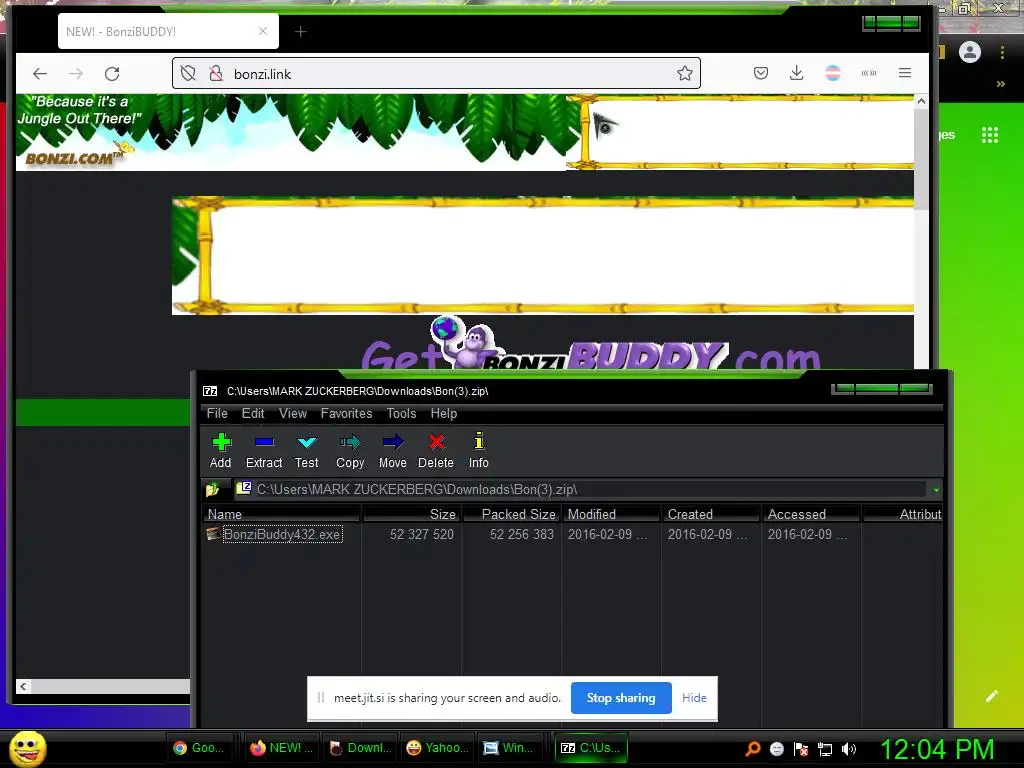Close the NEW! - BonziBUDDY! tab
This screenshot has width=1024, height=768.
click(x=263, y=31)
